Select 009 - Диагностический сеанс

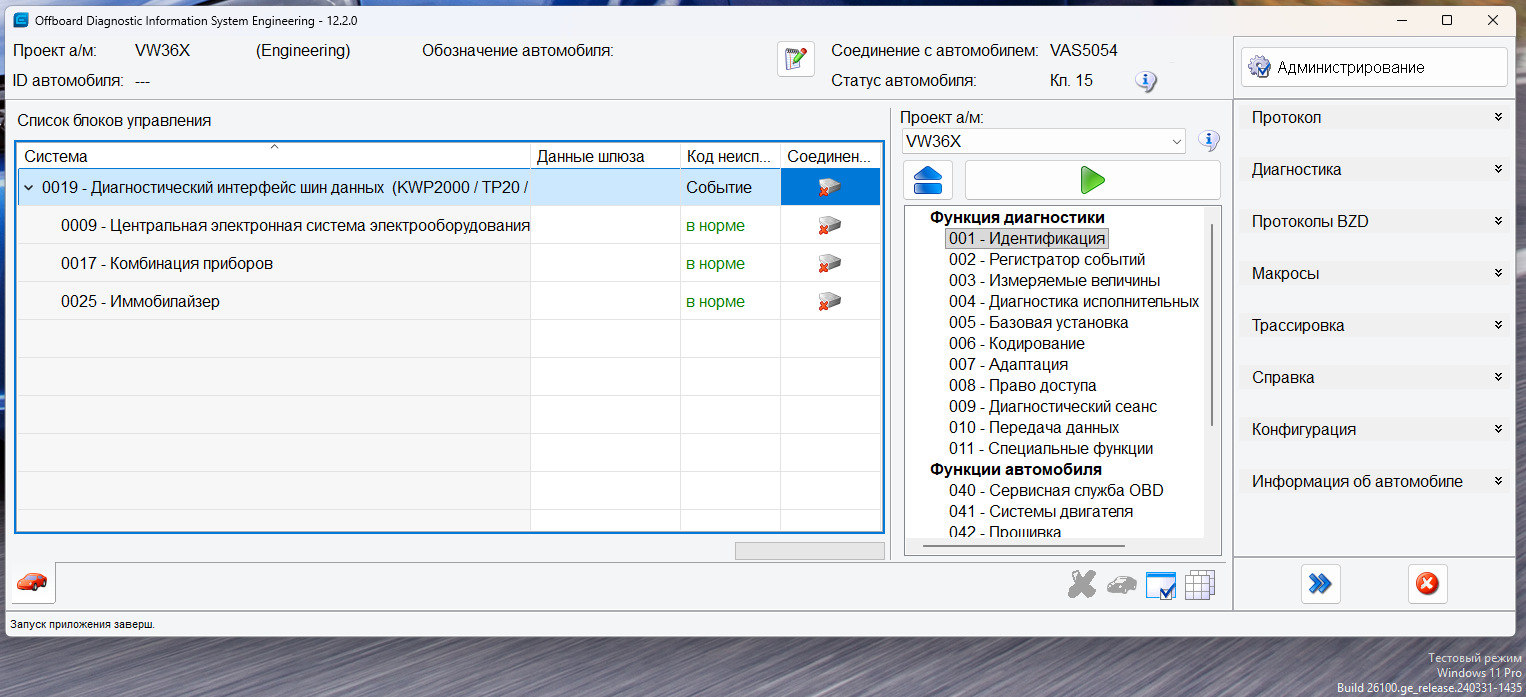coord(1053,406)
